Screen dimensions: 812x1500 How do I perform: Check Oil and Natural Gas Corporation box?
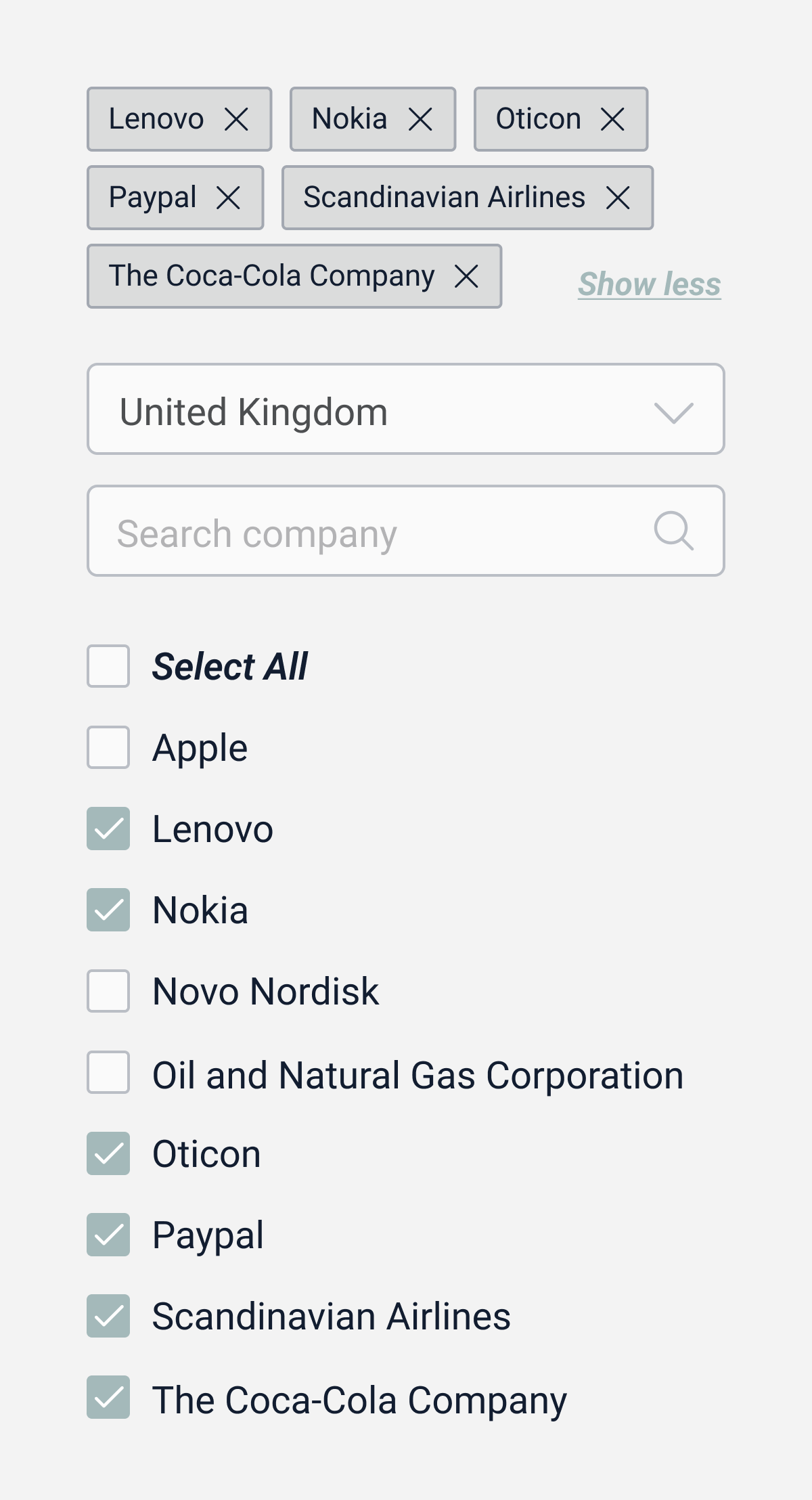pos(108,1072)
